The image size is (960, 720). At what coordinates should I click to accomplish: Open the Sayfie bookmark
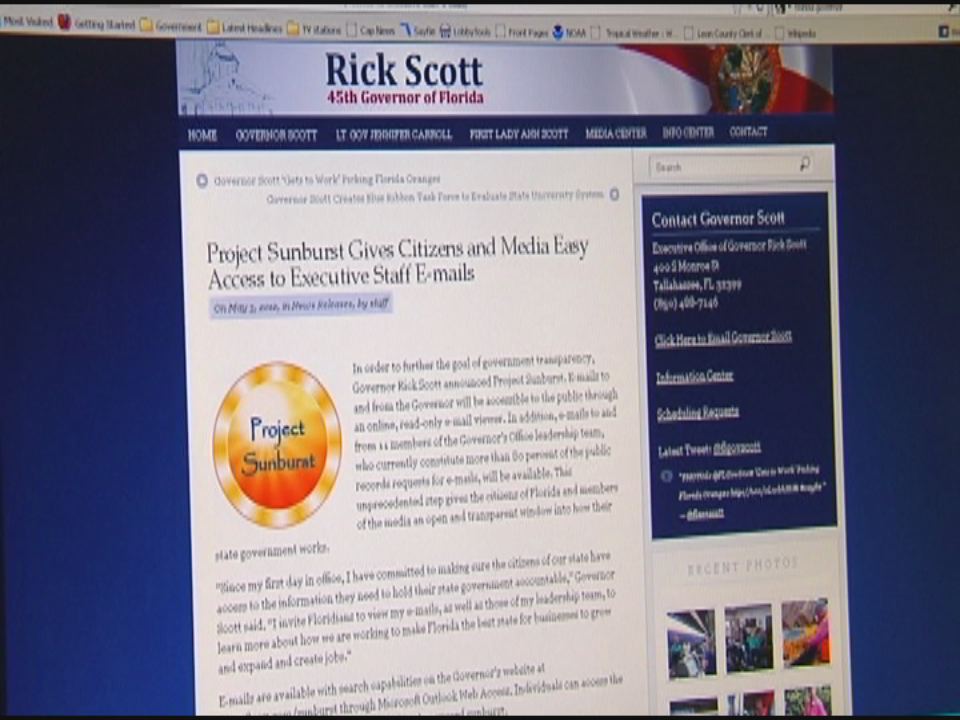tap(418, 30)
